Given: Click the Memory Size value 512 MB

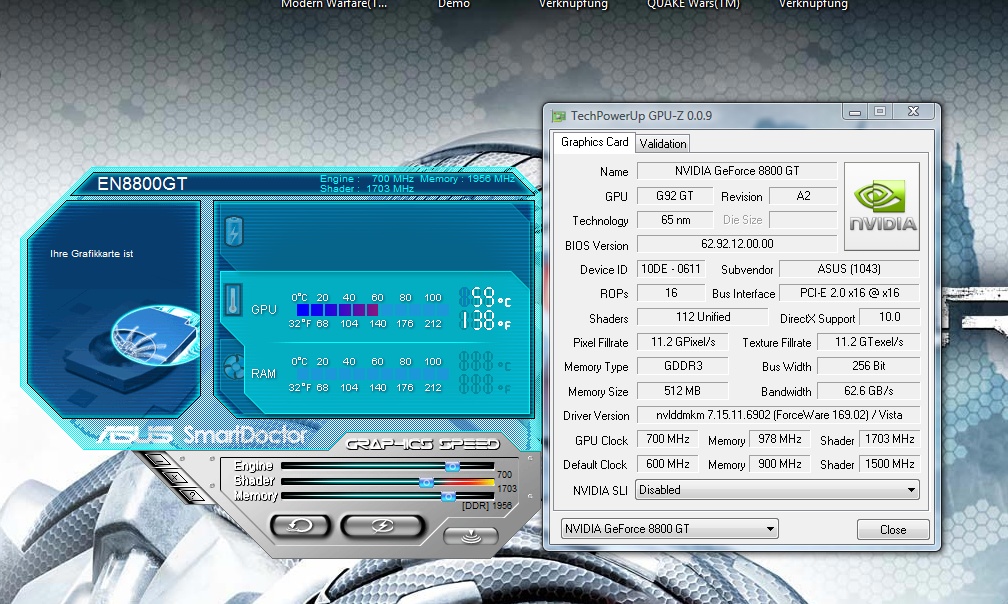Looking at the screenshot, I should pyautogui.click(x=683, y=391).
